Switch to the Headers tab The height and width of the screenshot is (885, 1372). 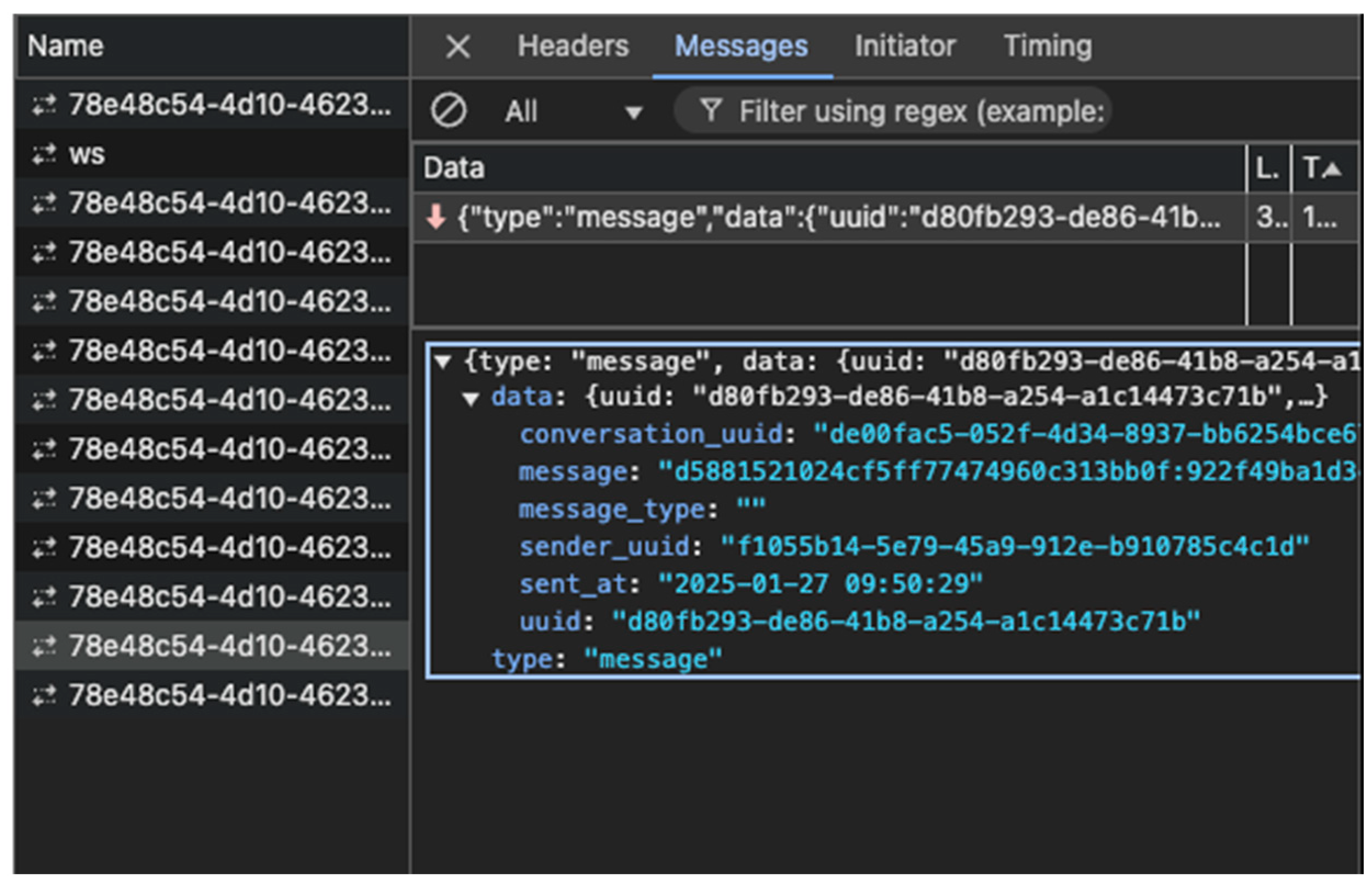click(x=572, y=46)
